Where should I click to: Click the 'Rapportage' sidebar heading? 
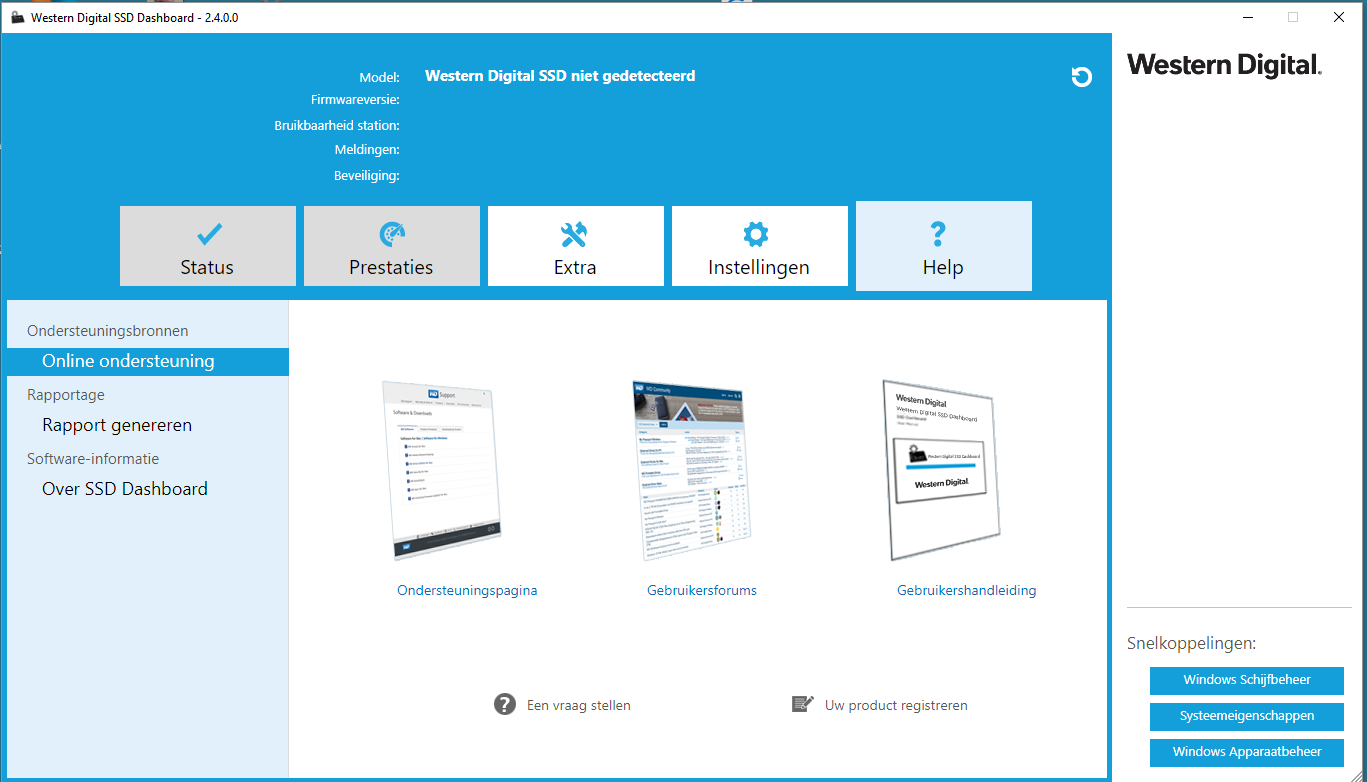pos(66,395)
